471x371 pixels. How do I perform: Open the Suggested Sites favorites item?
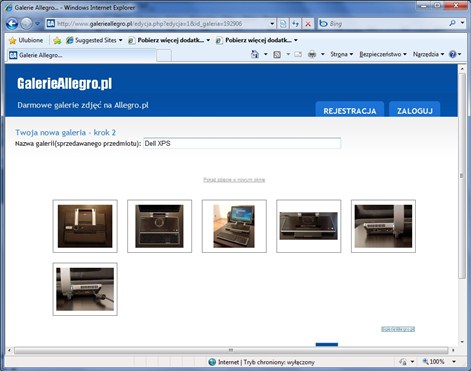[94, 40]
